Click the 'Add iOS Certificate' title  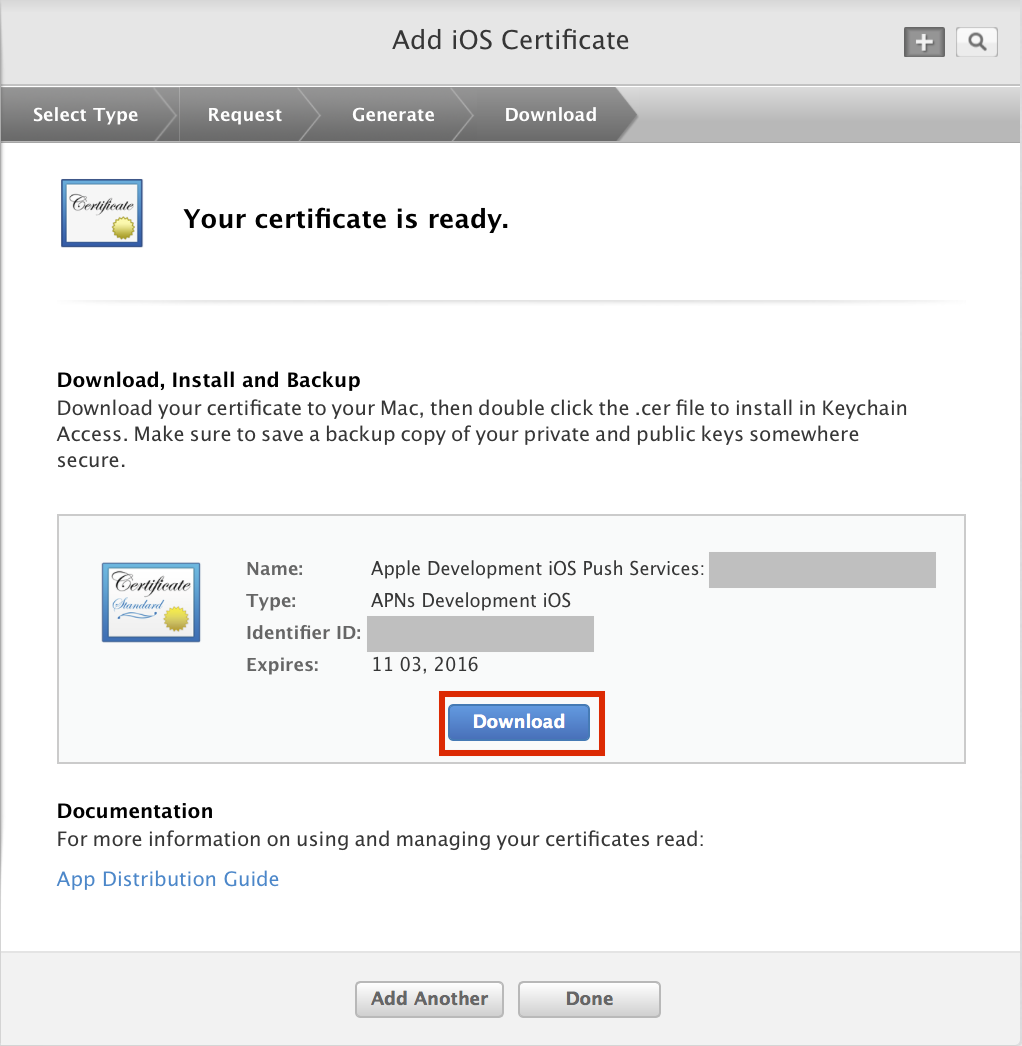(510, 41)
